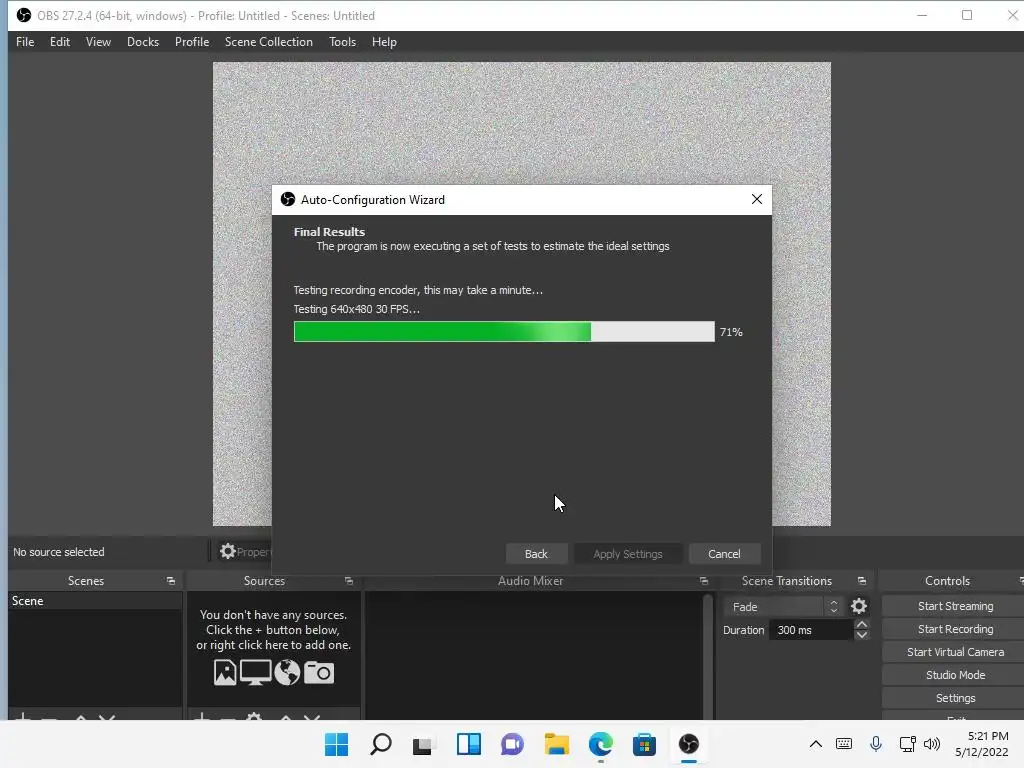Click Start Streaming
The width and height of the screenshot is (1024, 768).
(955, 606)
